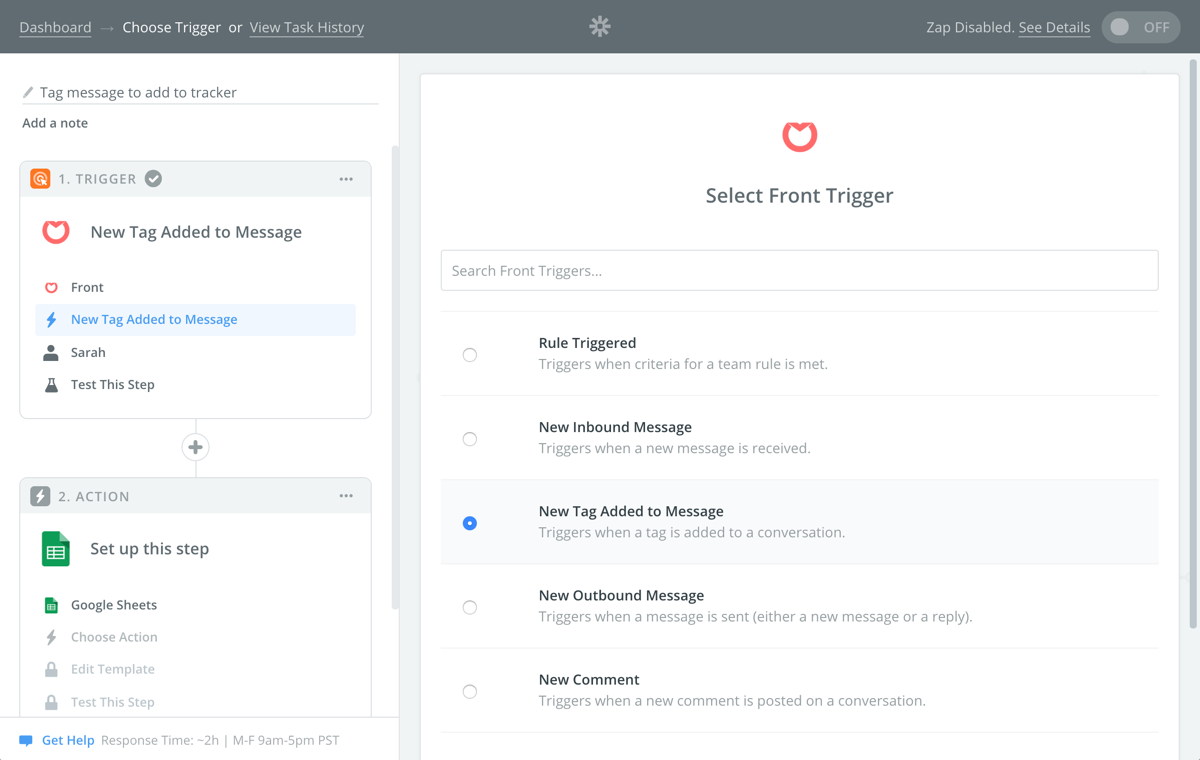Click the person icon next to Sarah

[51, 353]
